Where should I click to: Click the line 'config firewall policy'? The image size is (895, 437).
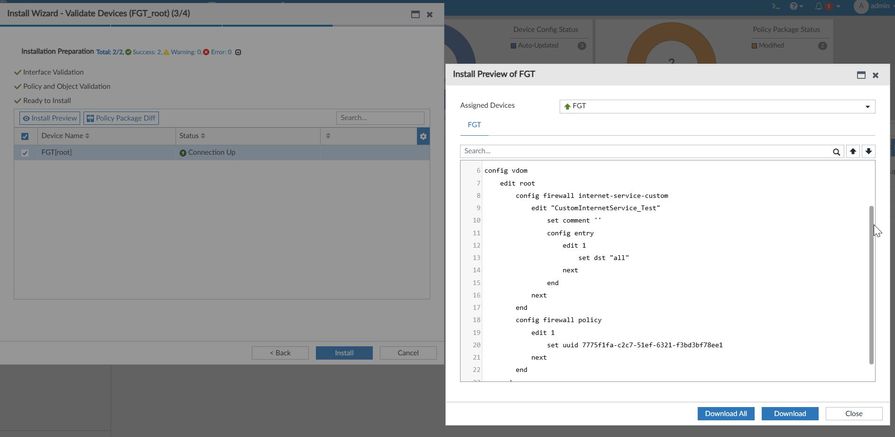(558, 320)
